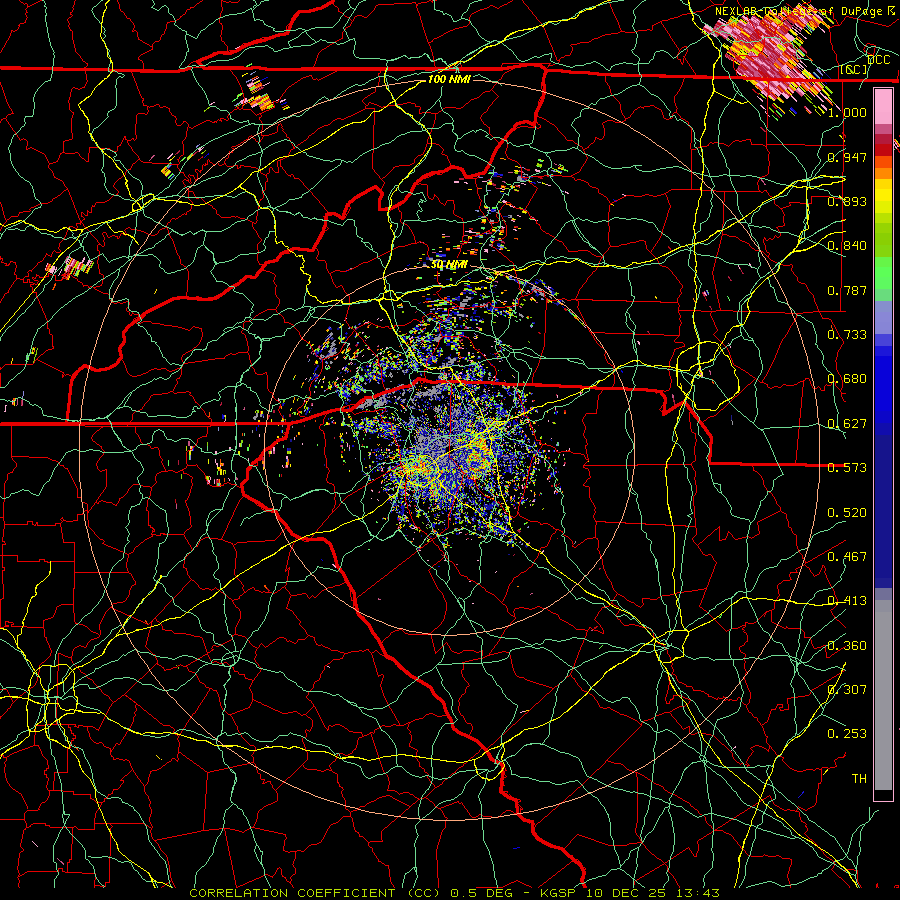Image resolution: width=900 pixels, height=900 pixels.
Task: Click the 0.947 scale value
Action: point(847,157)
